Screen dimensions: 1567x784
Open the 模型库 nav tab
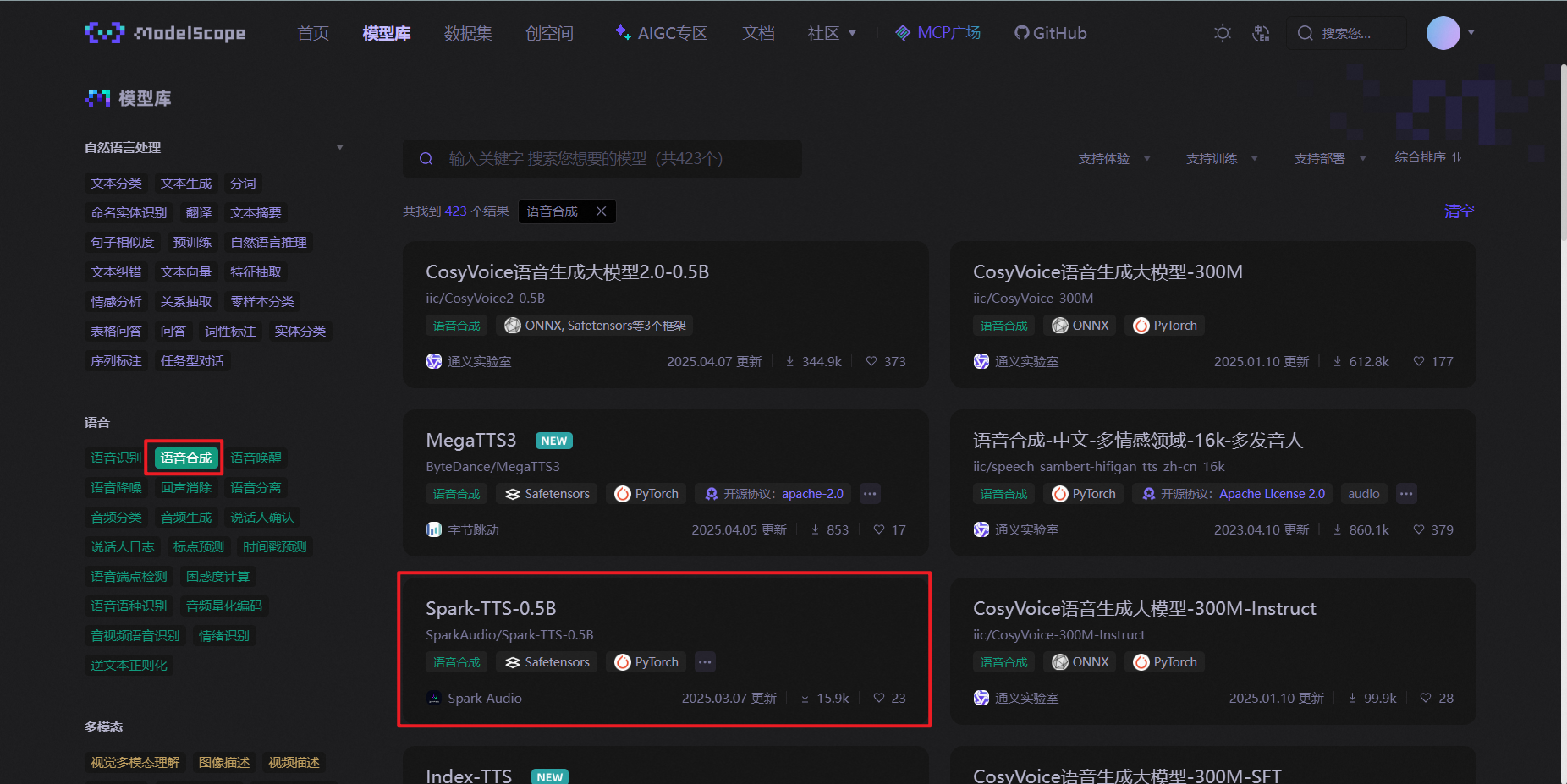point(387,33)
